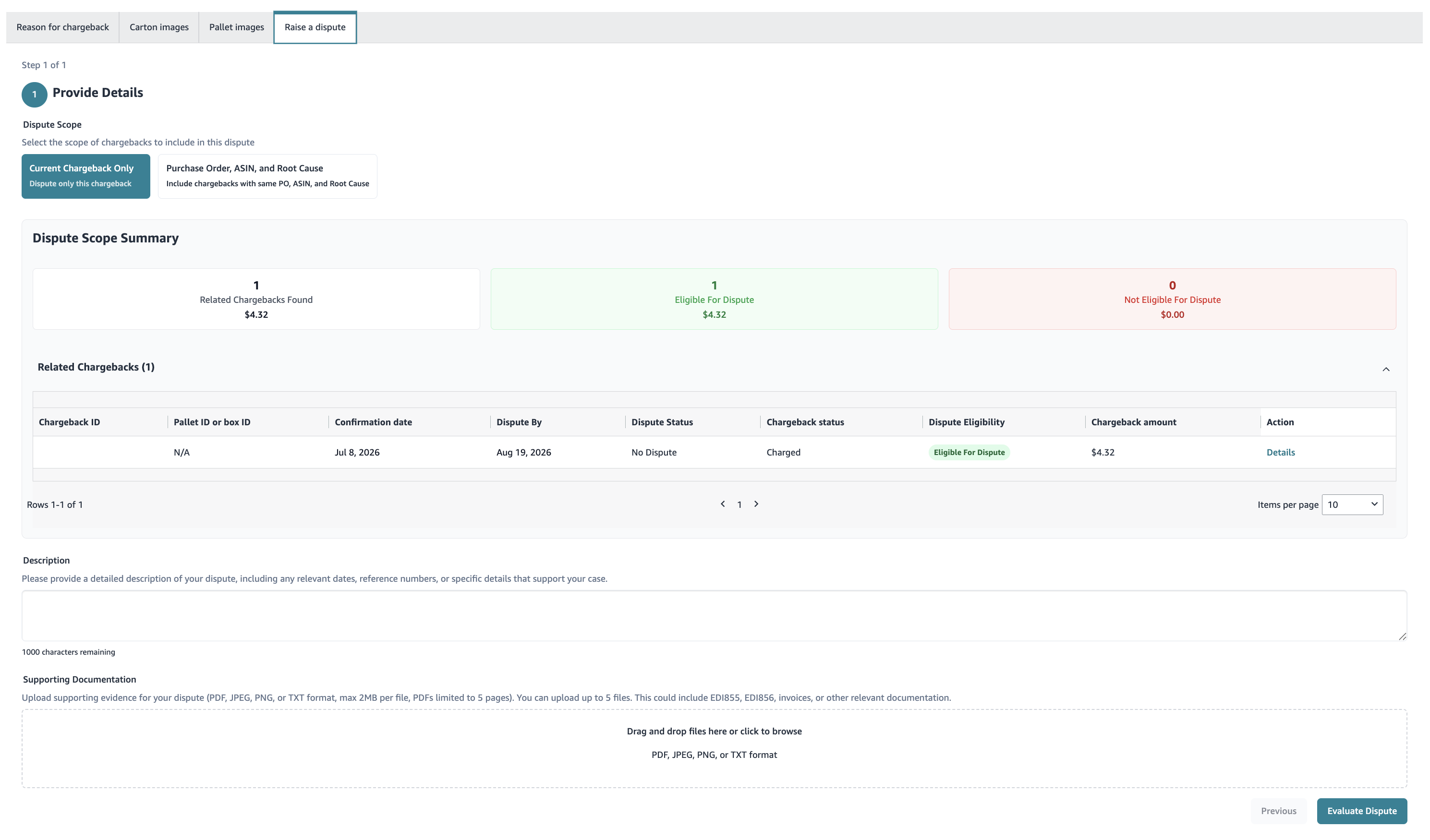
Task: Choose Current Chargeback Only scope
Action: click(85, 176)
